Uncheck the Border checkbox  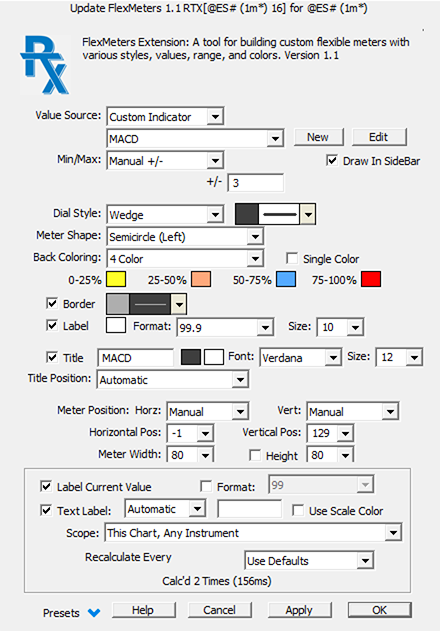(52, 303)
